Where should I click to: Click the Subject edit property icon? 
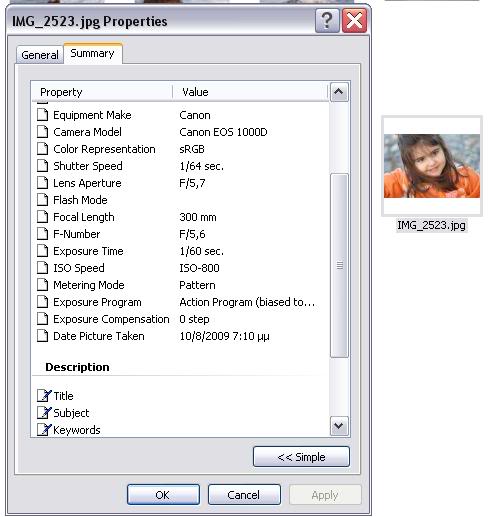pyautogui.click(x=44, y=413)
